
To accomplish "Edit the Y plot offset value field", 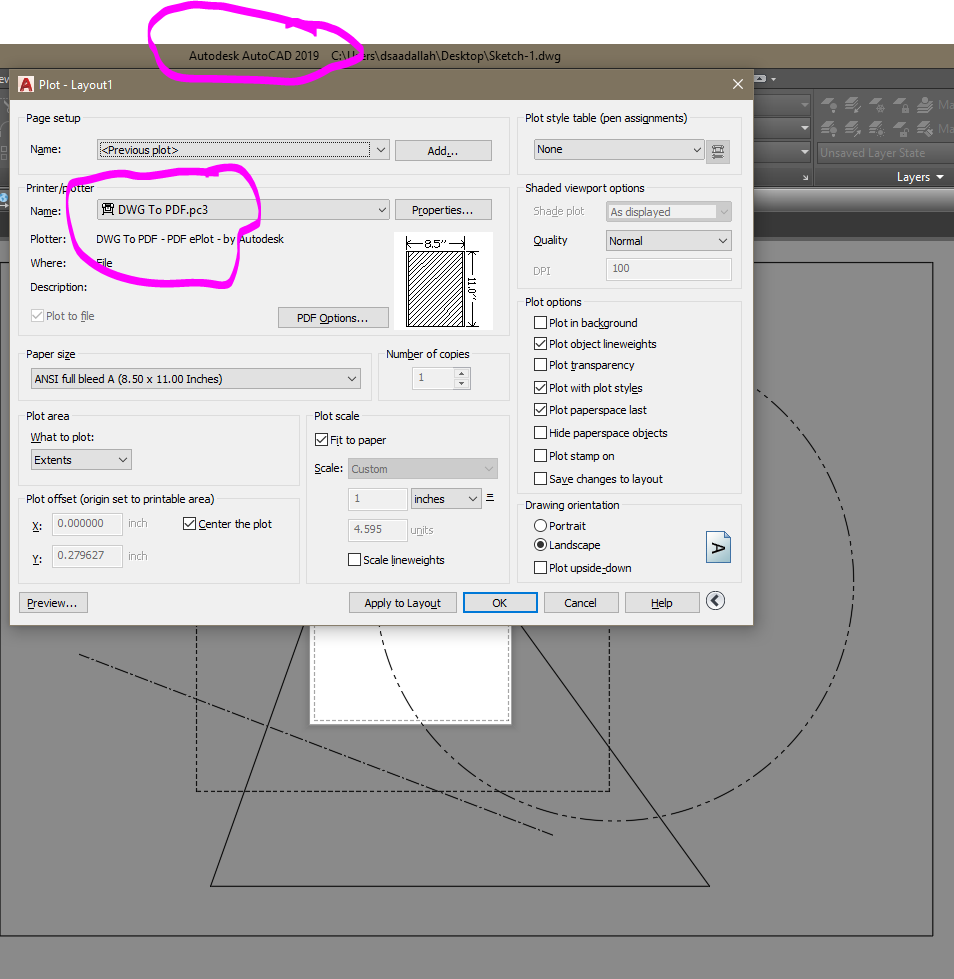I will coord(87,555).
